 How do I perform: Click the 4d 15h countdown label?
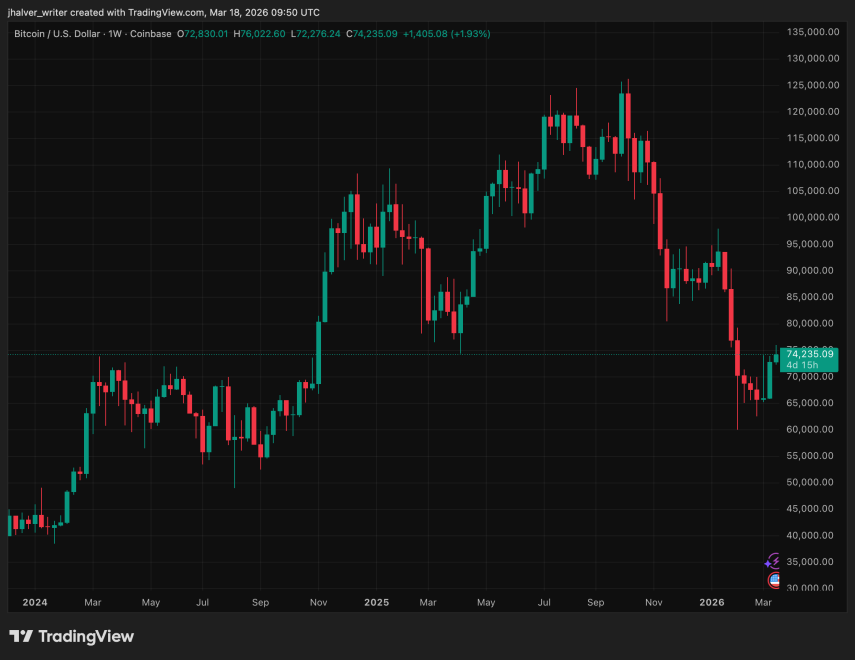point(802,365)
